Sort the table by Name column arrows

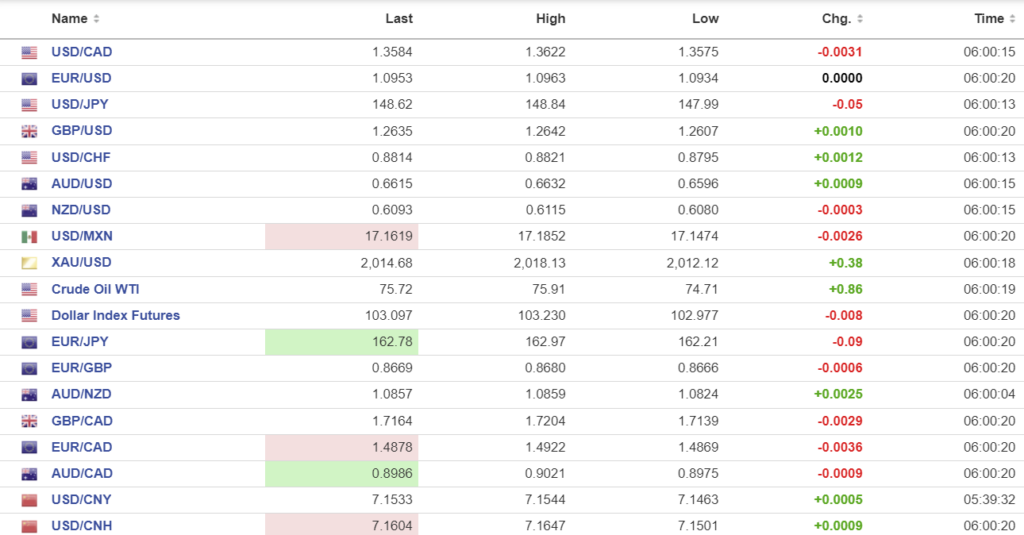pyautogui.click(x=96, y=19)
